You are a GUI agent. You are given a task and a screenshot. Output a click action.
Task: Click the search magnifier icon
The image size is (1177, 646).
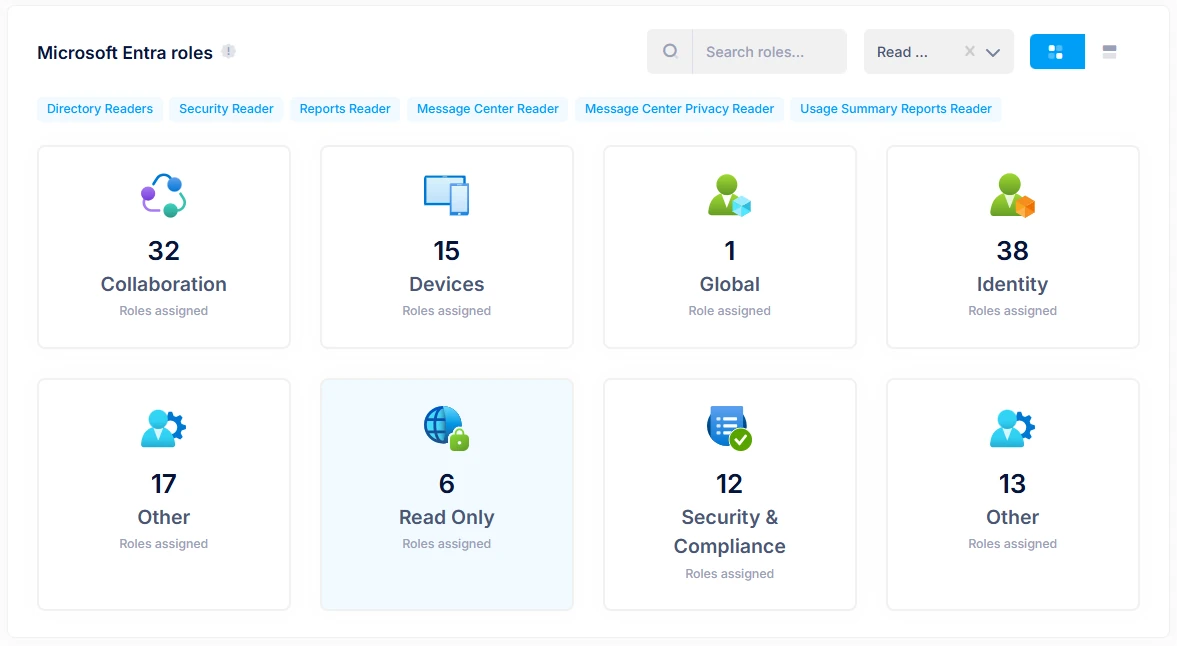[x=670, y=51]
